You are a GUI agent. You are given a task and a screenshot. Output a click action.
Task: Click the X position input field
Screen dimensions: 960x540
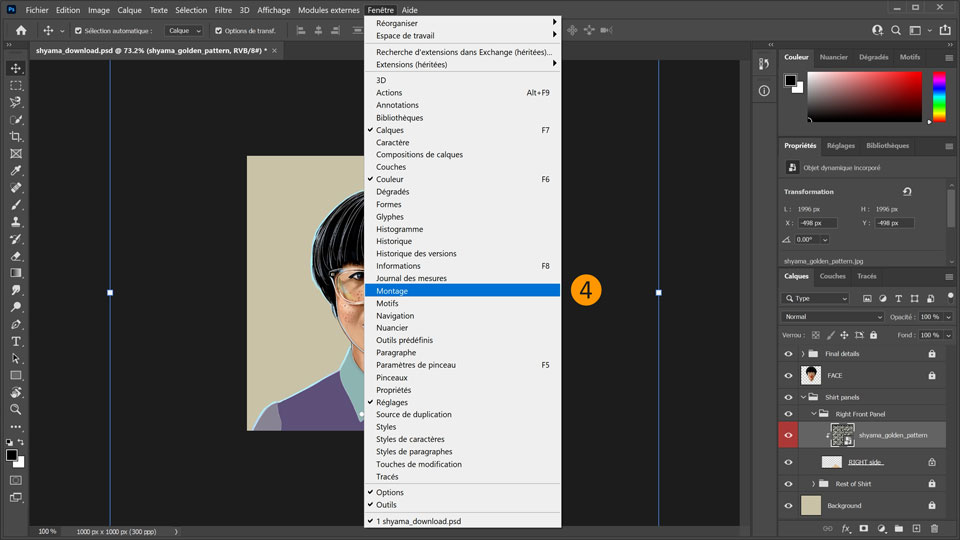pos(816,223)
